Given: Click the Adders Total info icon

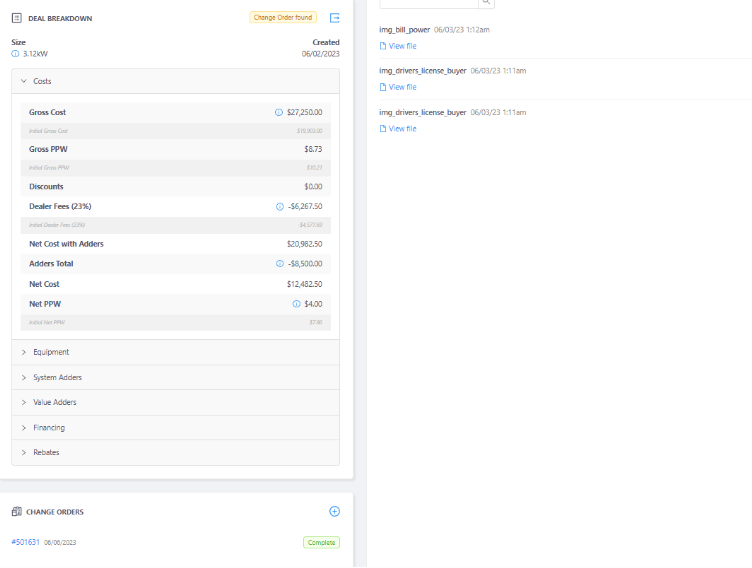Looking at the screenshot, I should tap(278, 264).
